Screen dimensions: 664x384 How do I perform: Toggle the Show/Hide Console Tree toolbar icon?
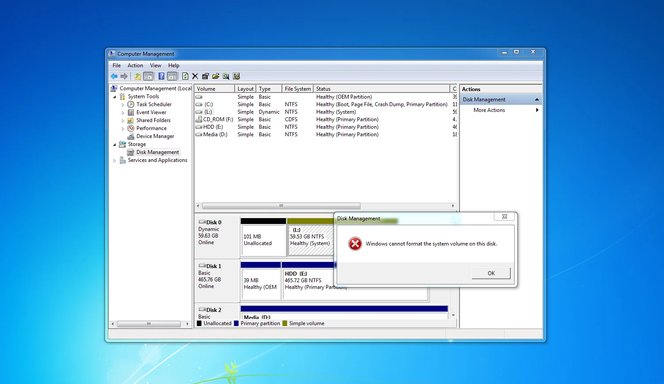[148, 76]
